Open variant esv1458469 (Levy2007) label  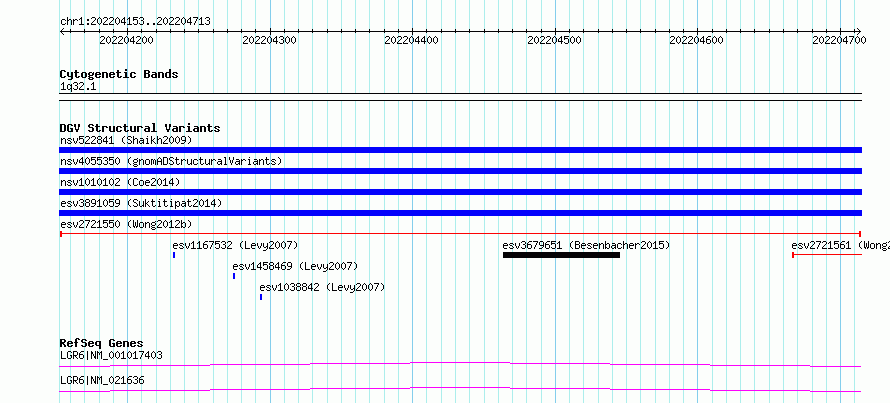[295, 266]
